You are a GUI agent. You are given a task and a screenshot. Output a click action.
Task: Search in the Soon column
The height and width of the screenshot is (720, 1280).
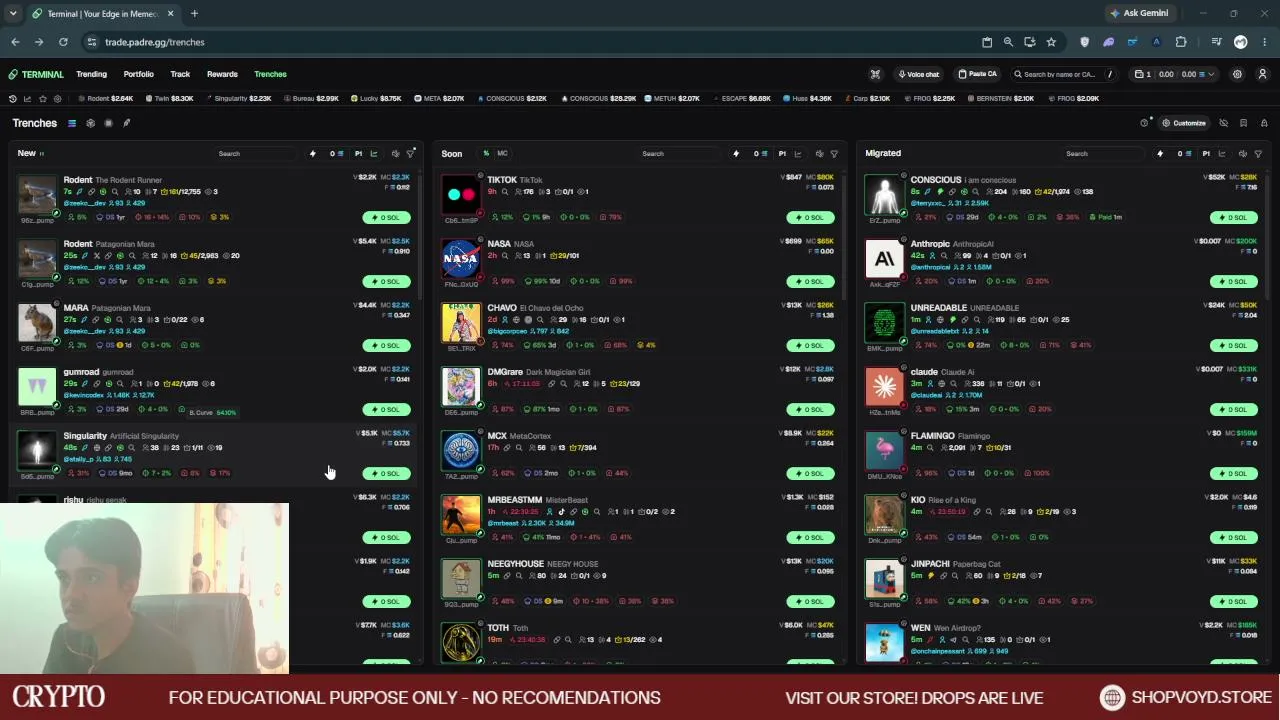click(x=679, y=153)
